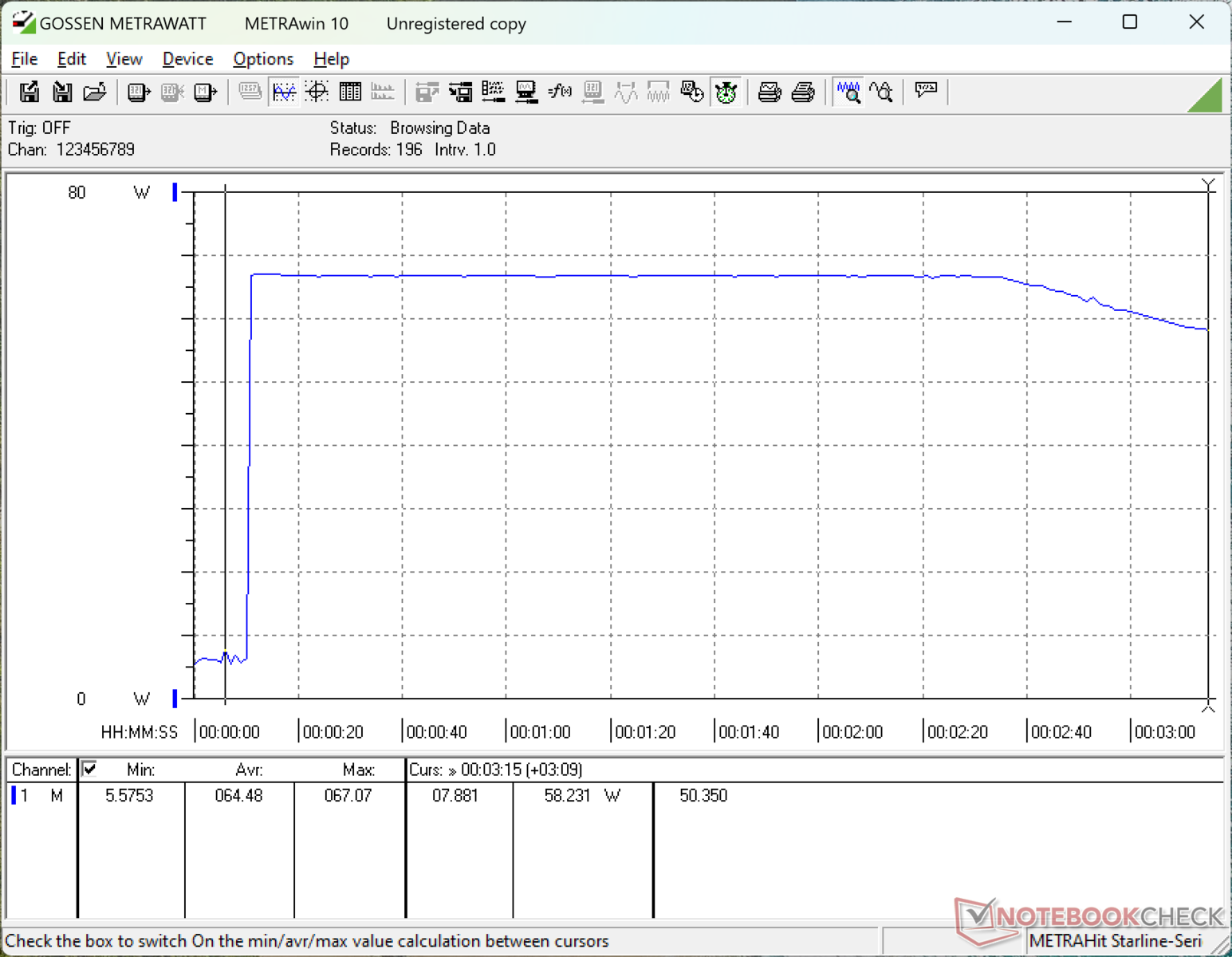
Task: Click the green stopwatch recording icon
Action: [x=726, y=93]
